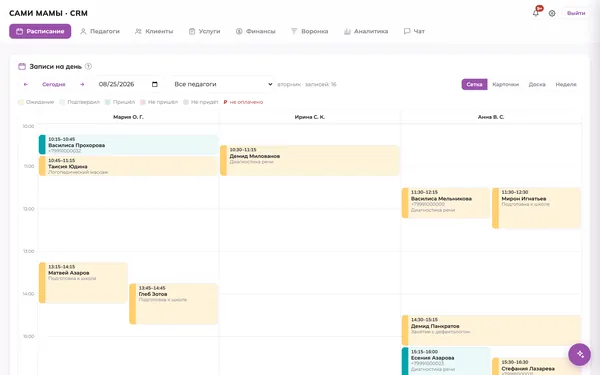Click column header Ирина С. К.
Screen dimensions: 600x375
pos(310,117)
